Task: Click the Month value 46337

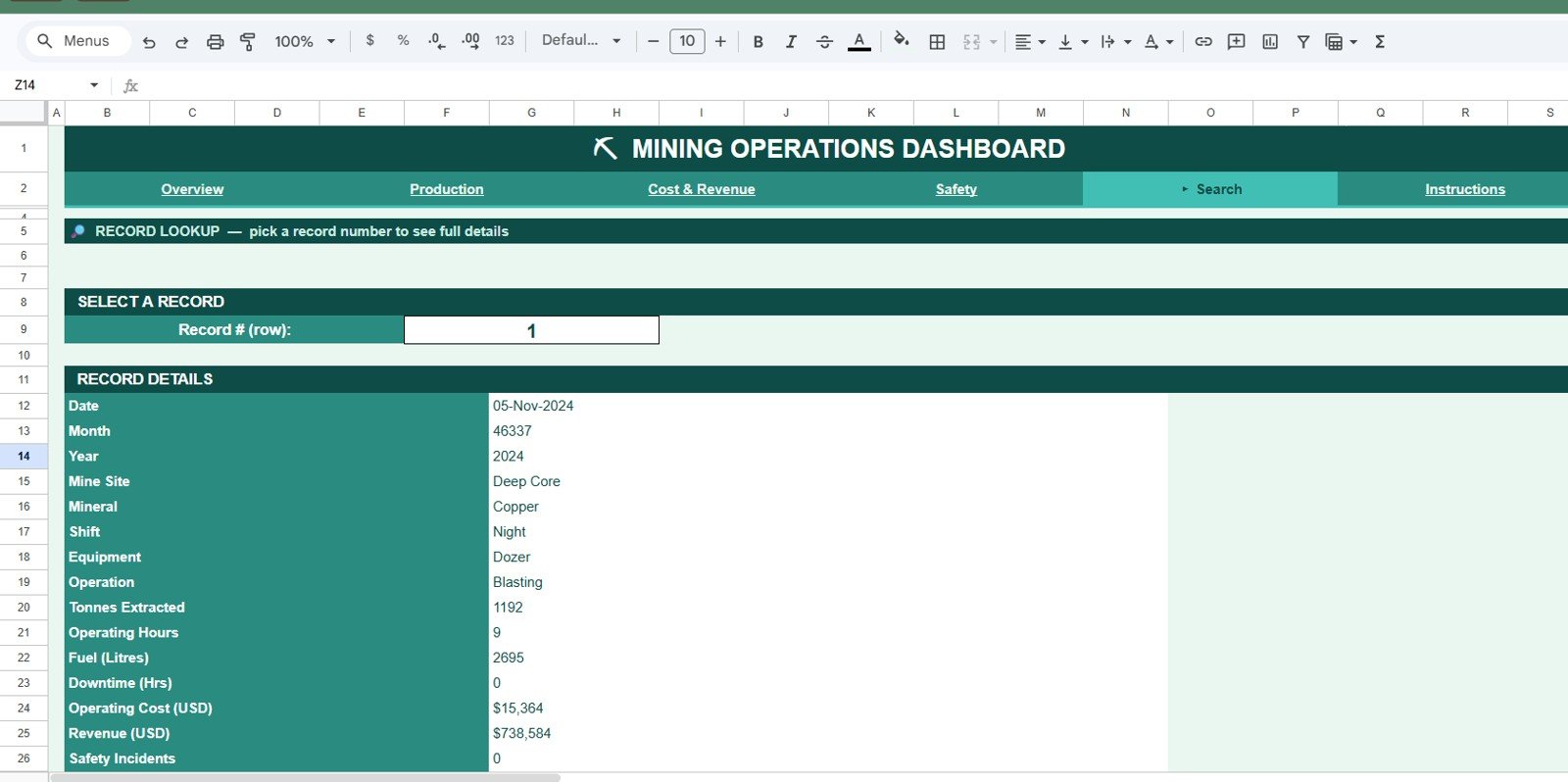Action: point(512,431)
